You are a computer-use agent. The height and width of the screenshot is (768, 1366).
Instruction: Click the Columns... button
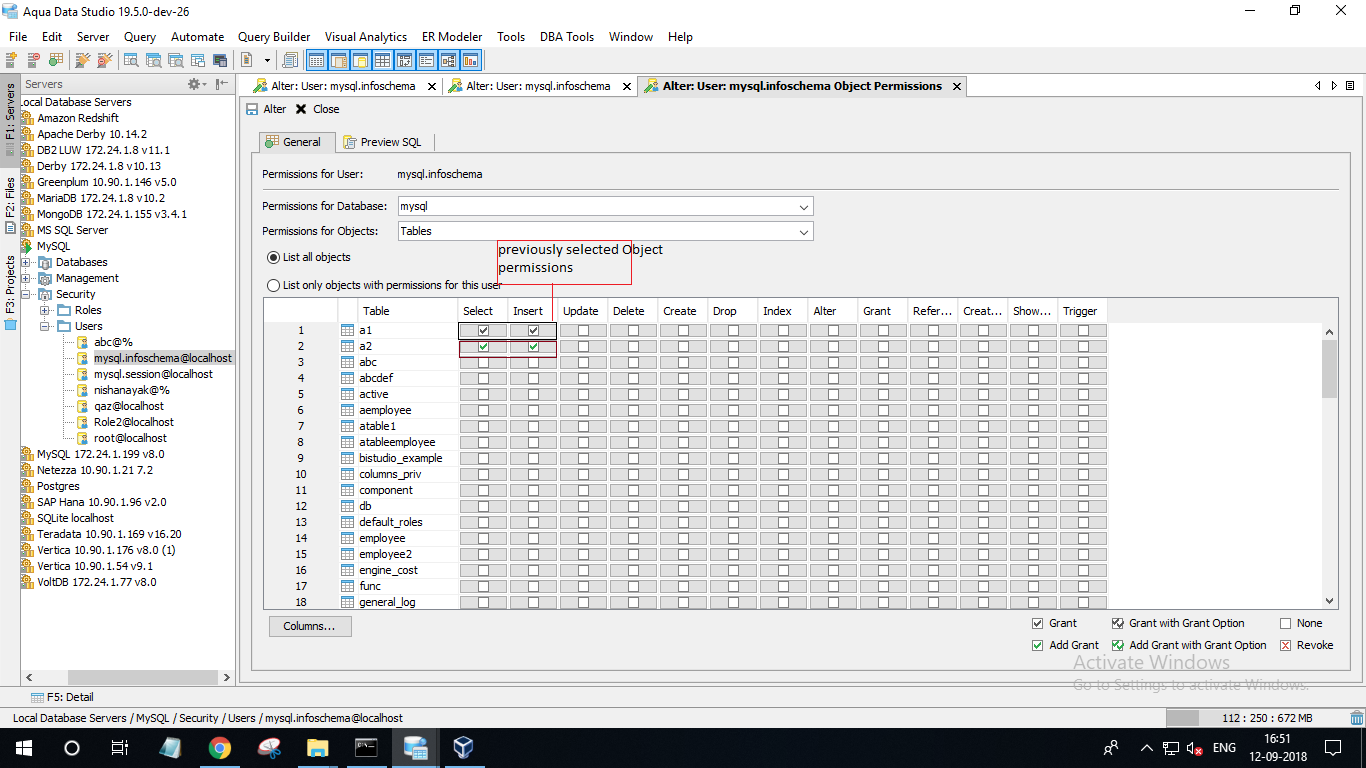310,626
